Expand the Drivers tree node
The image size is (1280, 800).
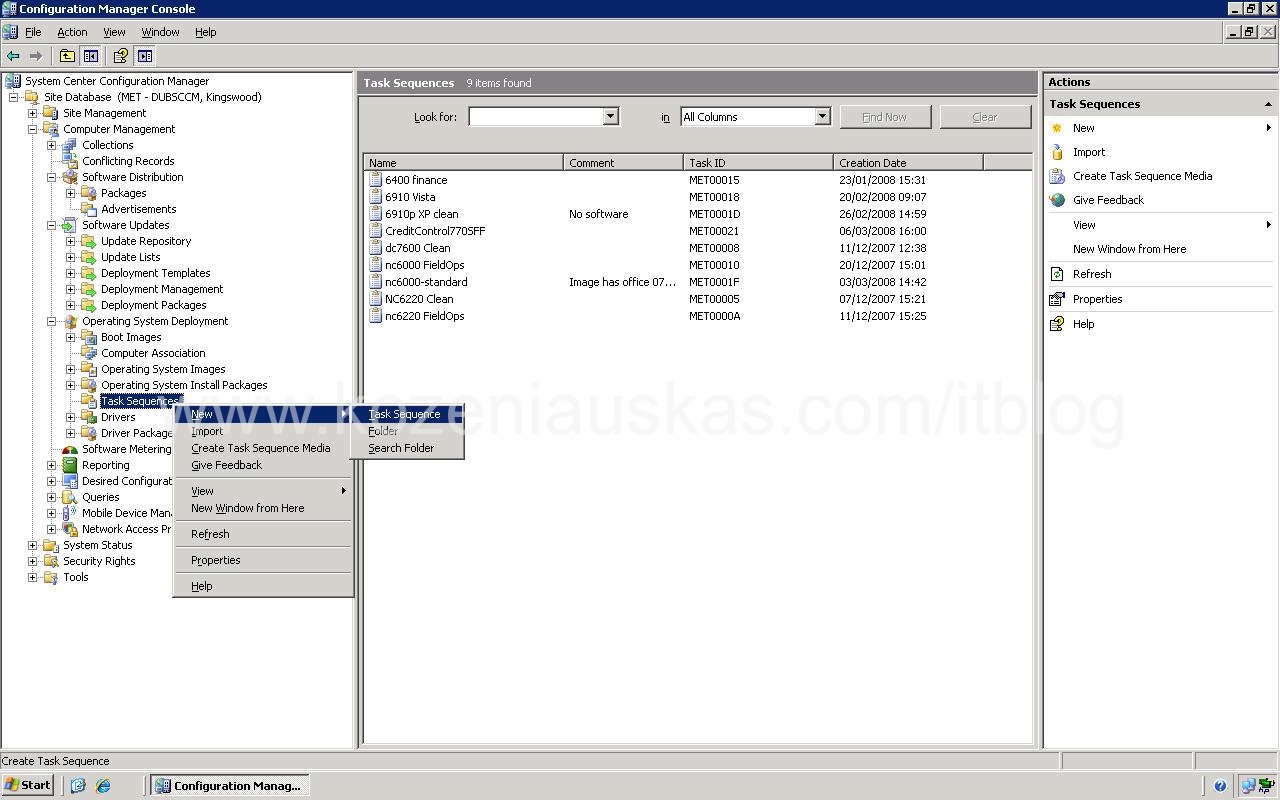(71, 417)
